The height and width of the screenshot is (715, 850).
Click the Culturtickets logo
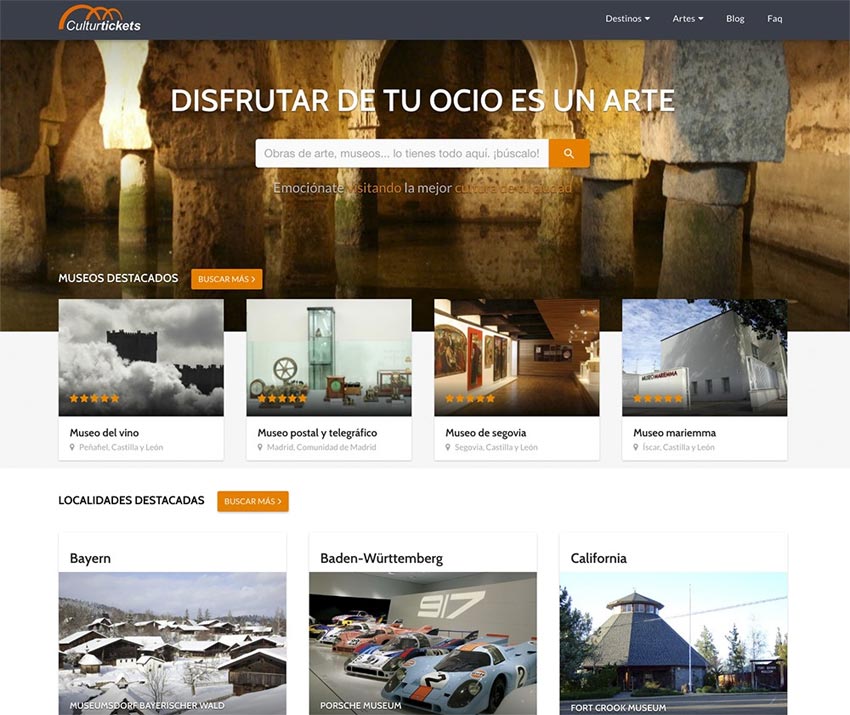click(x=100, y=19)
